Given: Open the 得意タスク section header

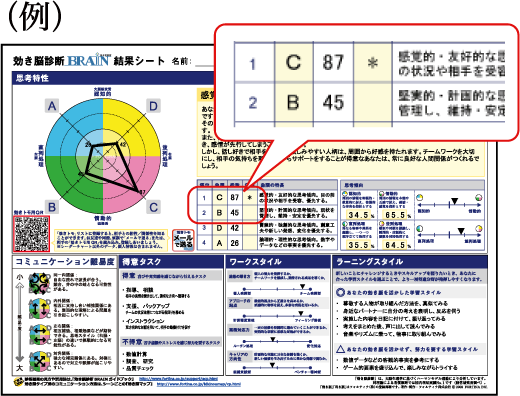Looking at the screenshot, I should 171,262.
